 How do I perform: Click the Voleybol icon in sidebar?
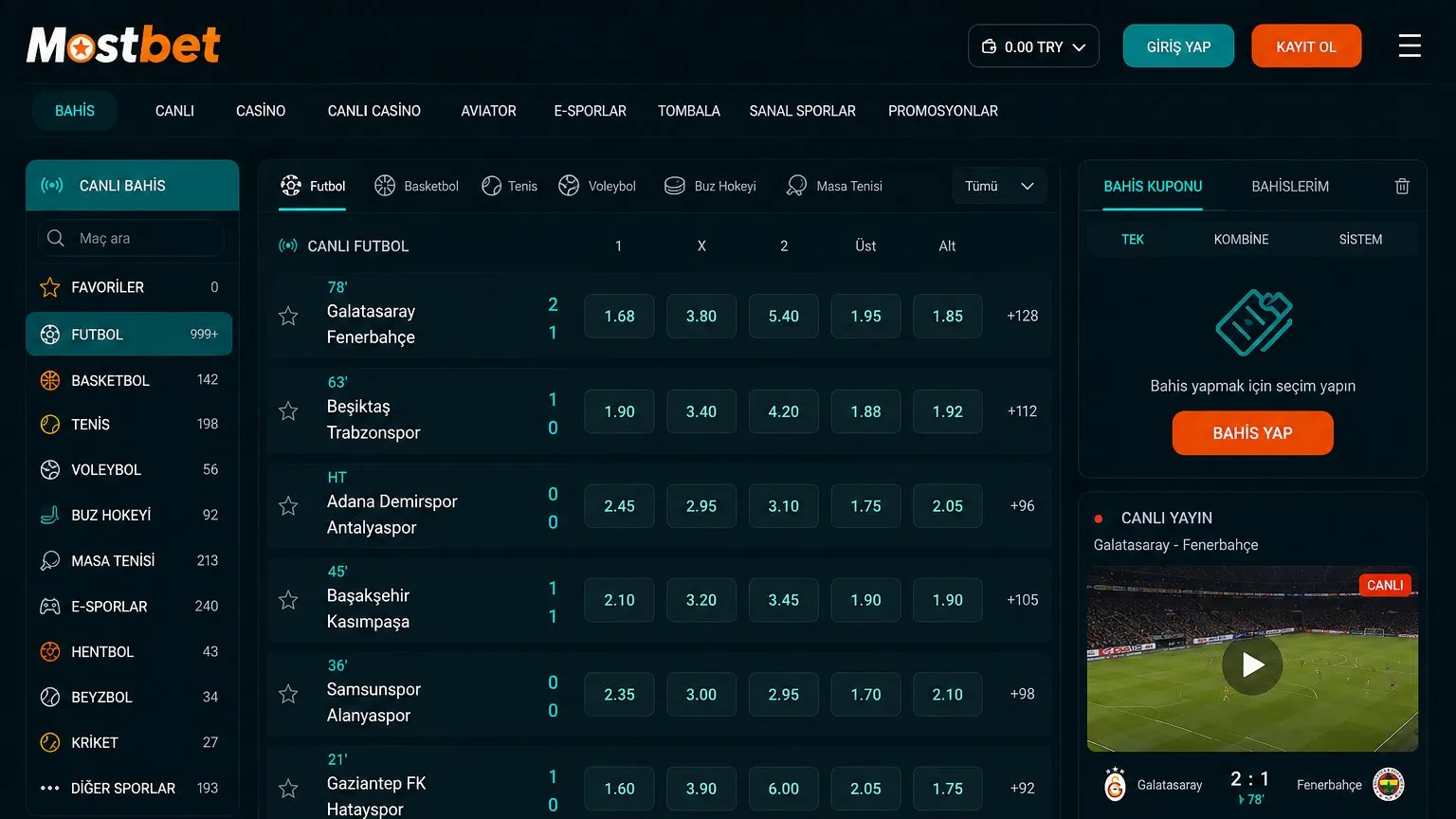pos(50,469)
